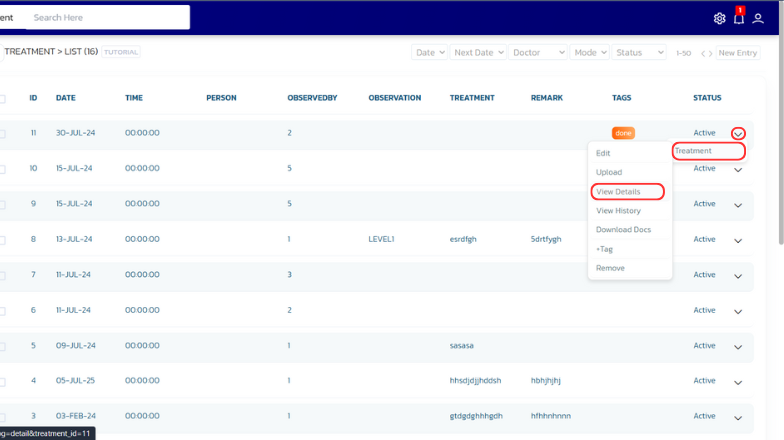This screenshot has width=784, height=440.
Task: Expand the row 8 actions chevron
Action: coord(738,240)
